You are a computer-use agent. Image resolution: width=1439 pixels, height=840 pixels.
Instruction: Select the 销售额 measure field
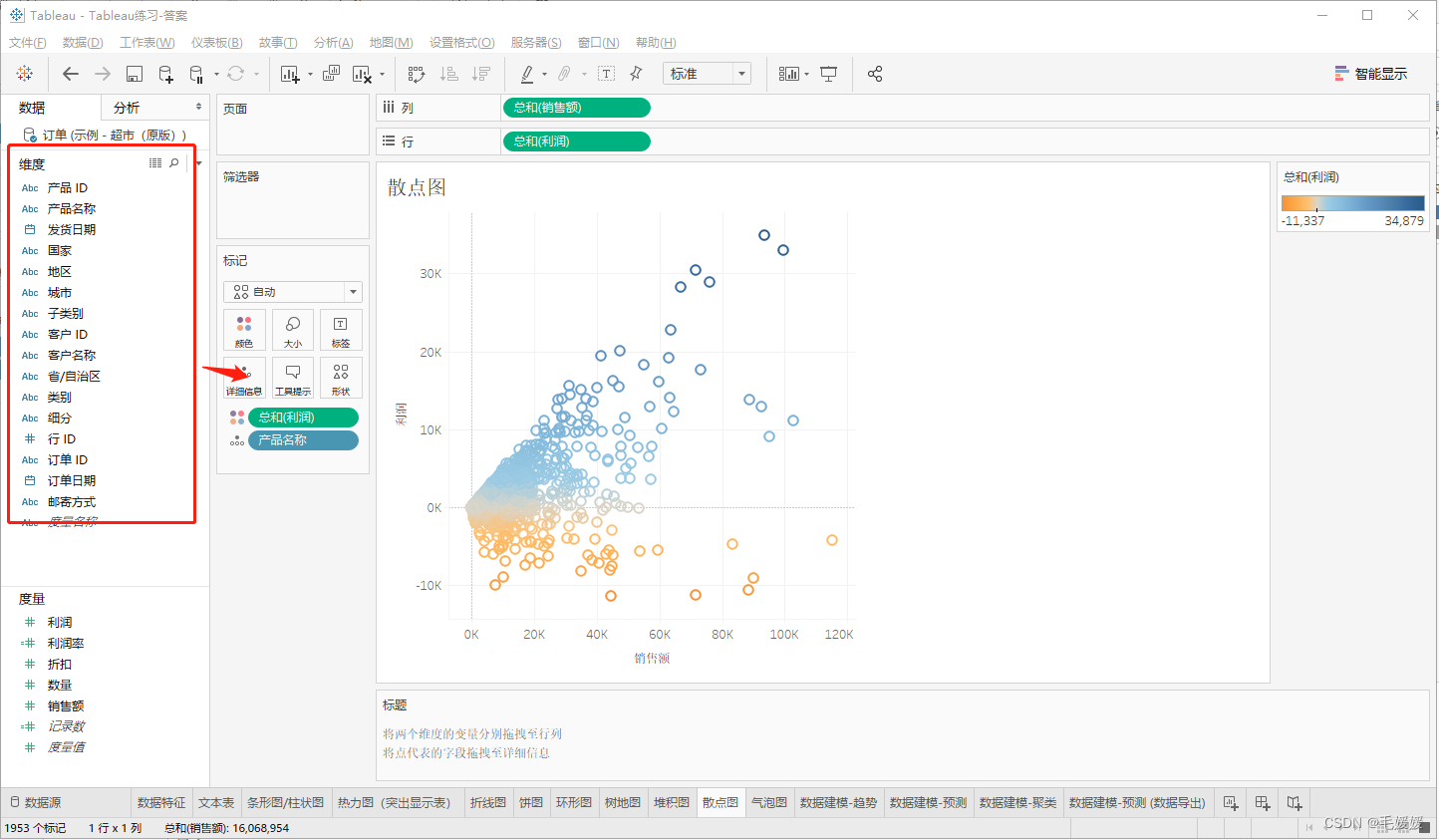(x=66, y=705)
